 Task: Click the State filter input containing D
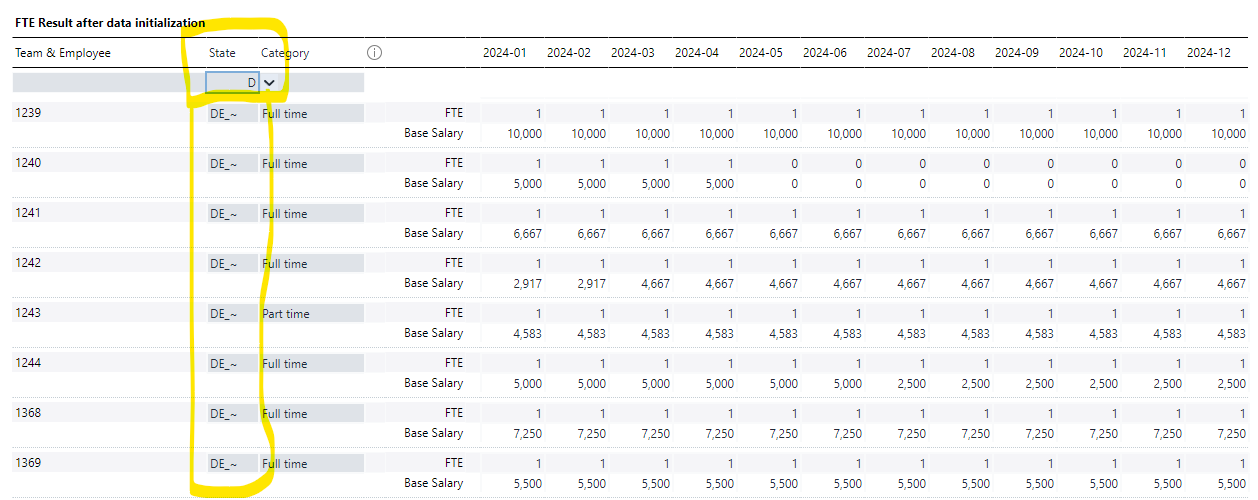[232, 83]
